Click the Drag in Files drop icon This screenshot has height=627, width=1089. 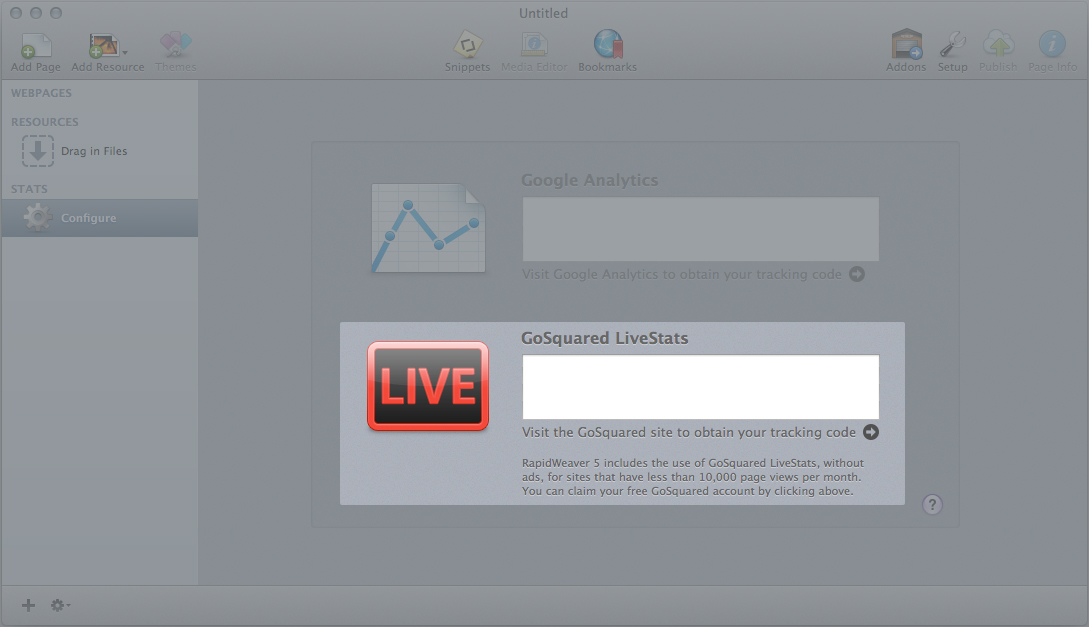click(38, 151)
